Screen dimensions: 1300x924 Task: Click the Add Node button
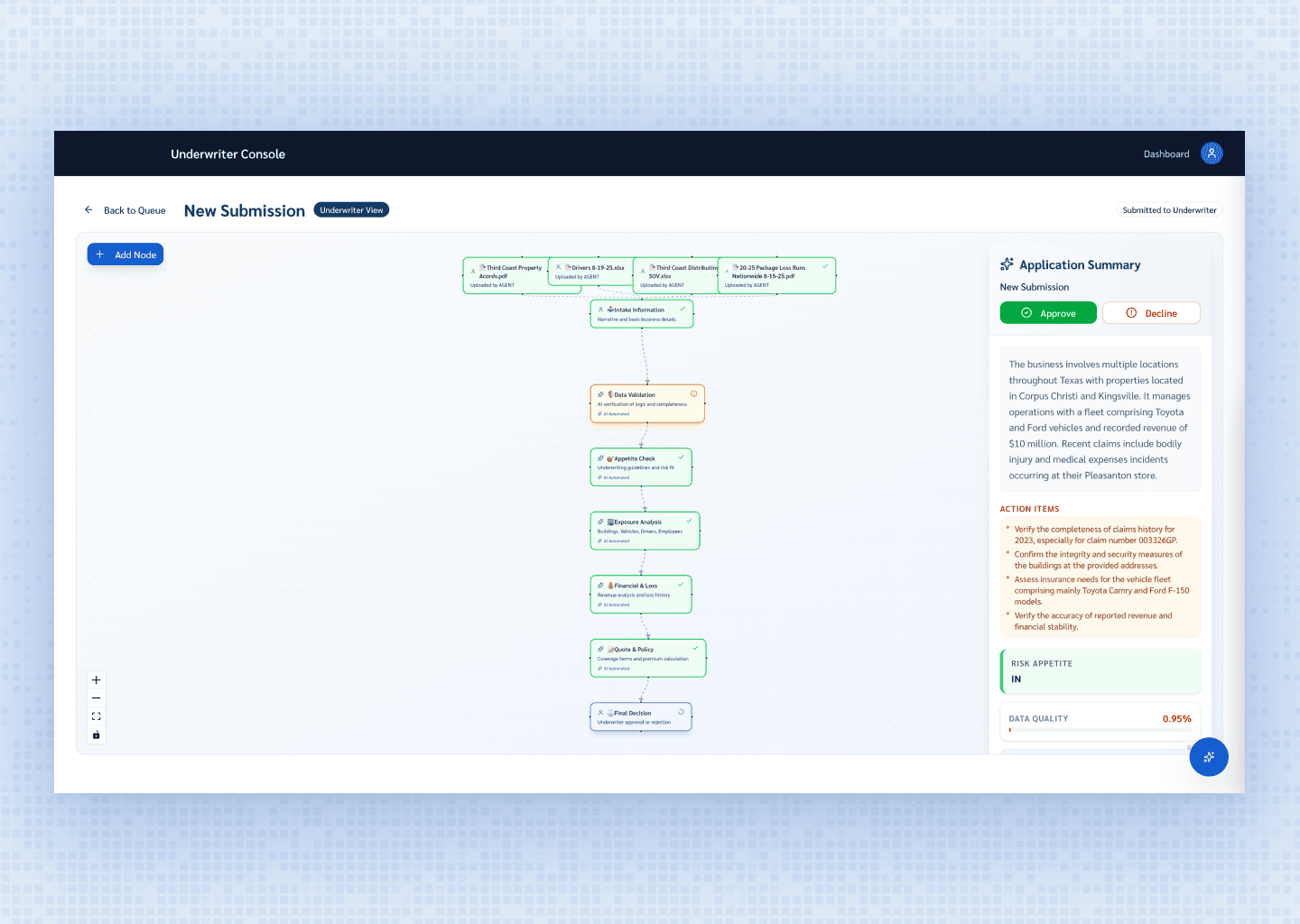tap(125, 254)
